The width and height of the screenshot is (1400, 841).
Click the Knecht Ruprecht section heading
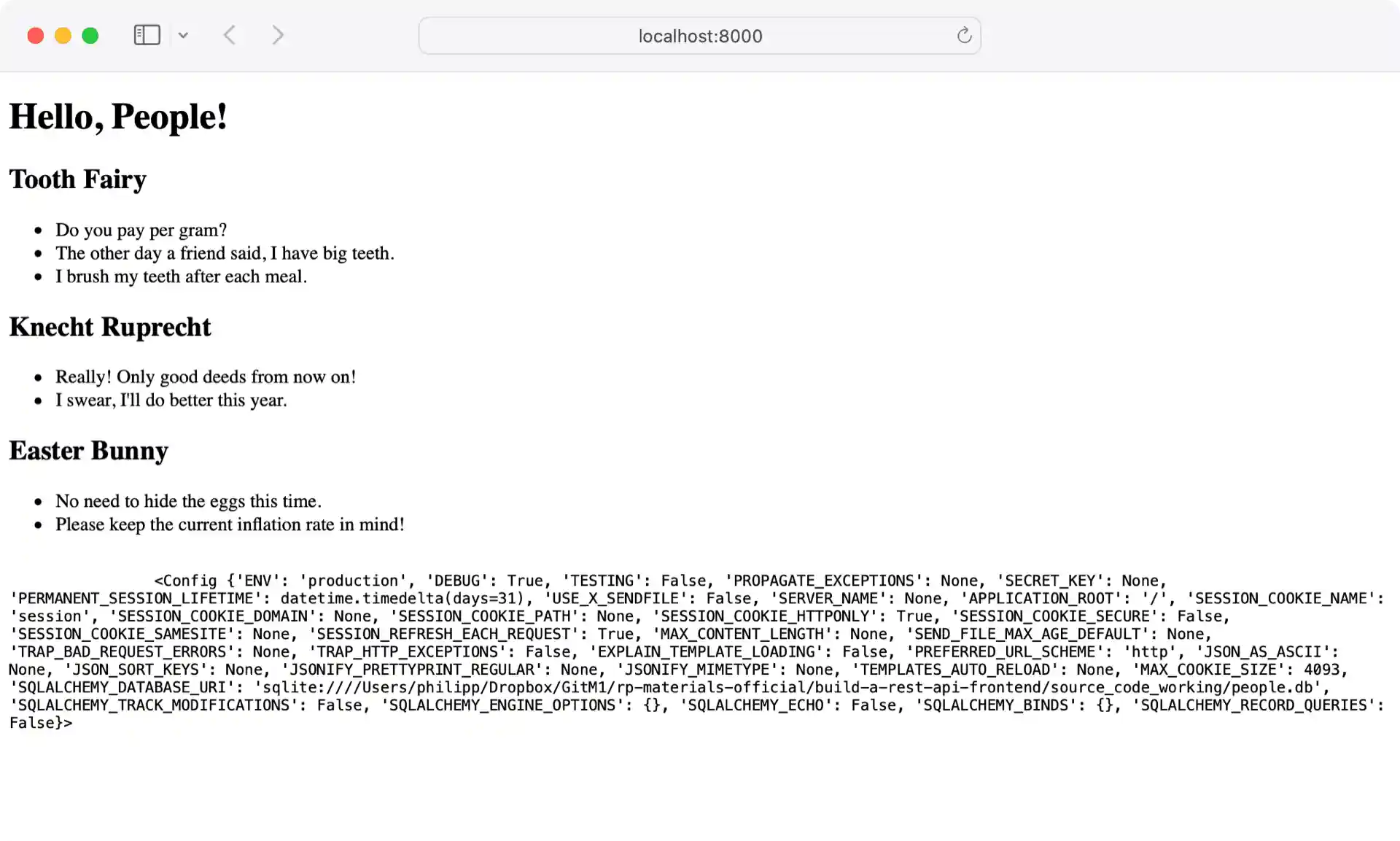[x=109, y=327]
